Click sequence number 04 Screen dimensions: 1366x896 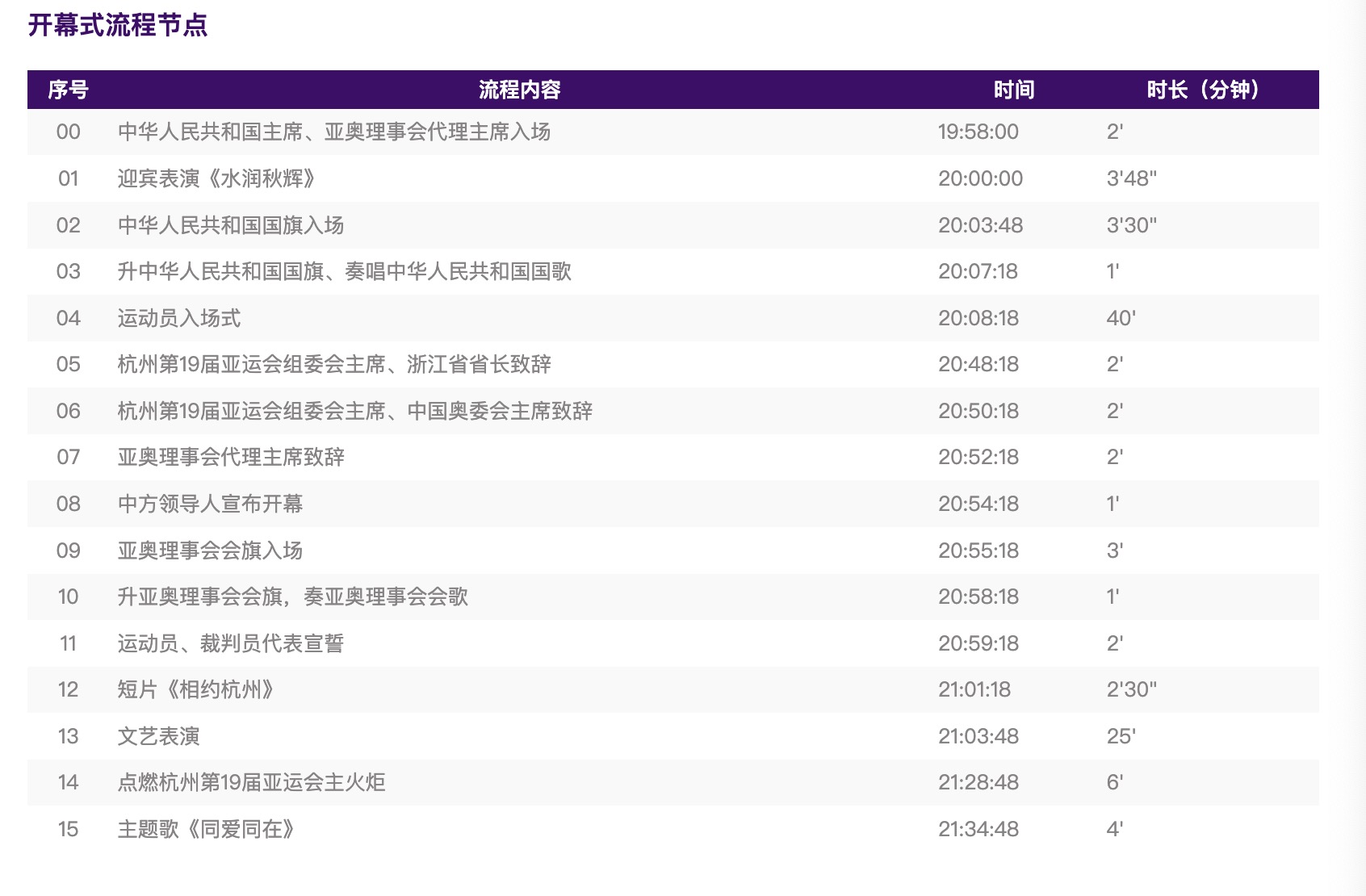pyautogui.click(x=69, y=318)
